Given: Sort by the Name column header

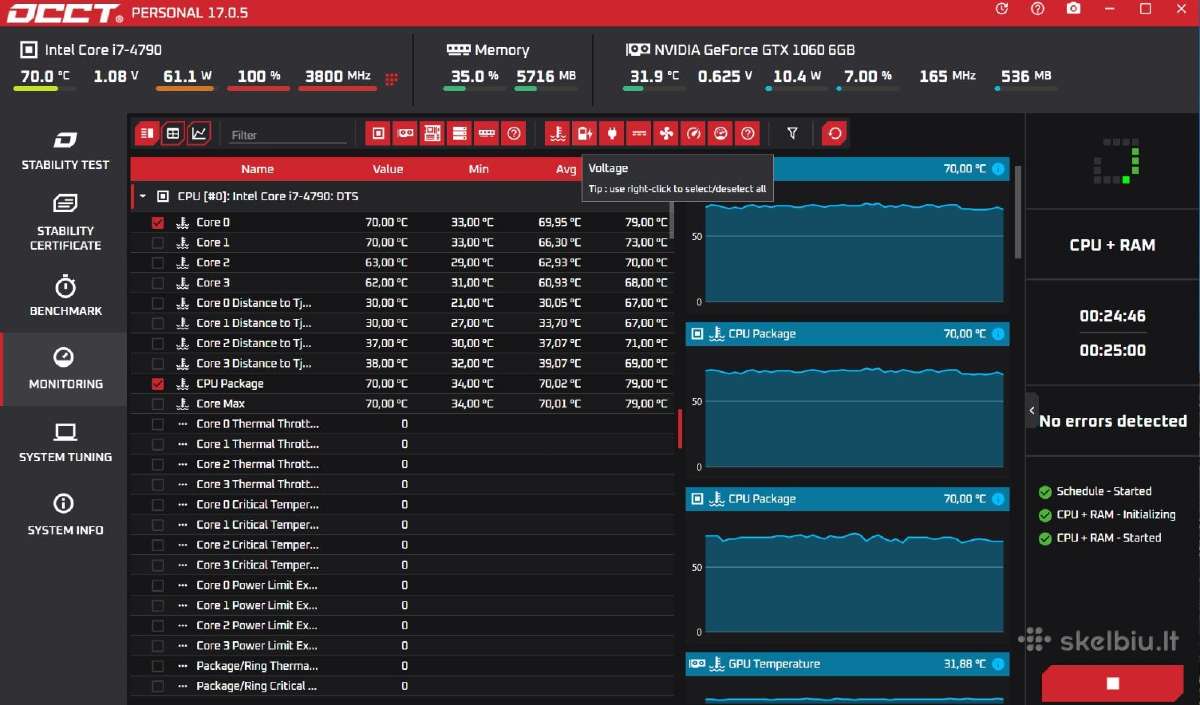Looking at the screenshot, I should (257, 169).
